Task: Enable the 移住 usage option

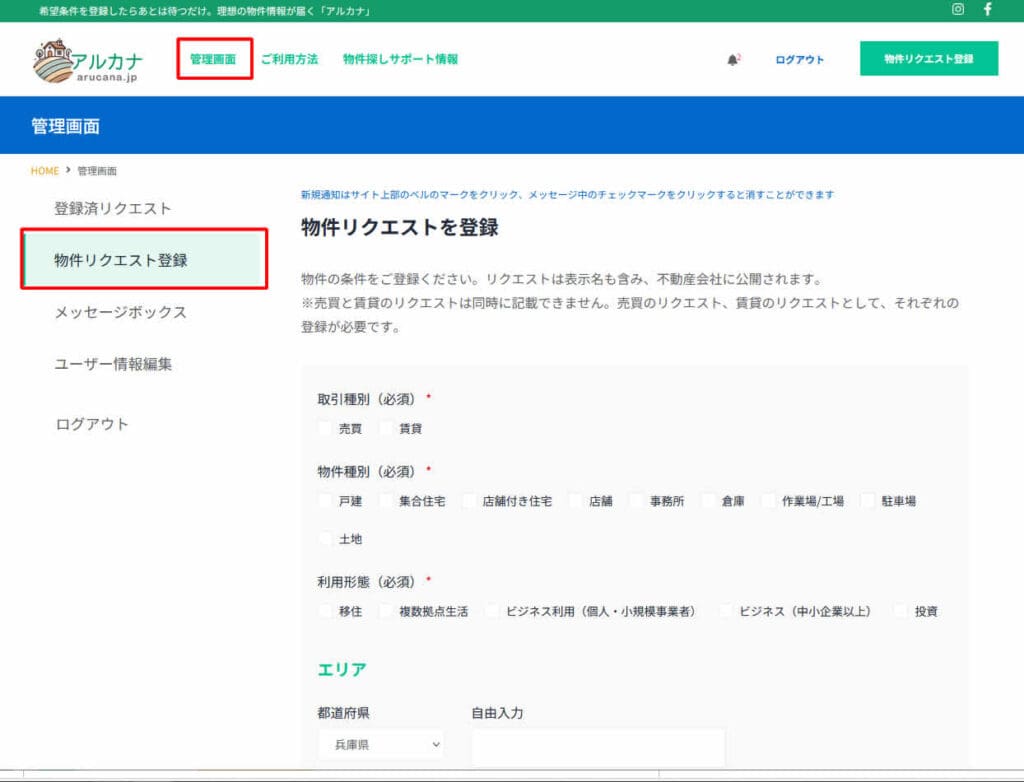Action: point(323,611)
